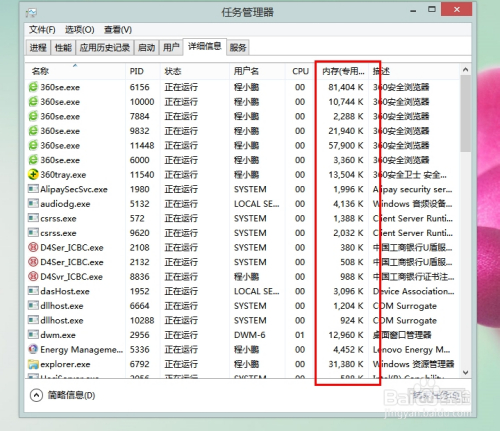The image size is (500, 431).
Task: Collapse to 简略信息(D) view
Action: click(63, 395)
